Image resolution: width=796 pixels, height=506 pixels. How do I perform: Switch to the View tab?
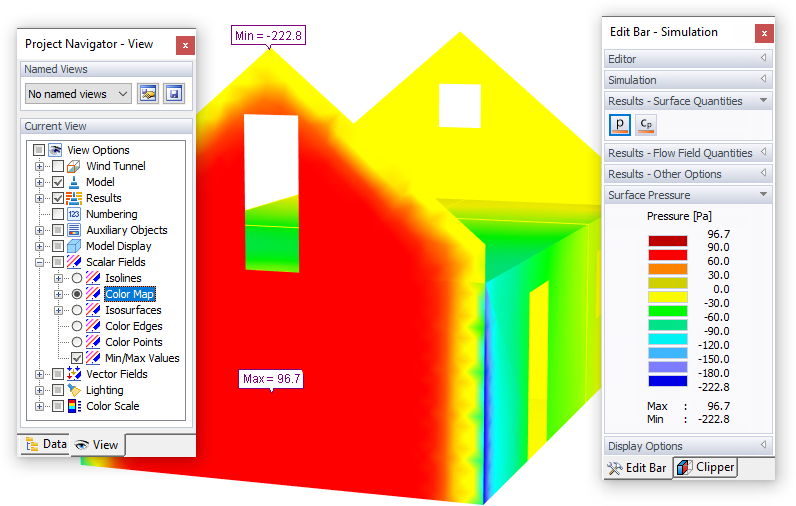97,445
